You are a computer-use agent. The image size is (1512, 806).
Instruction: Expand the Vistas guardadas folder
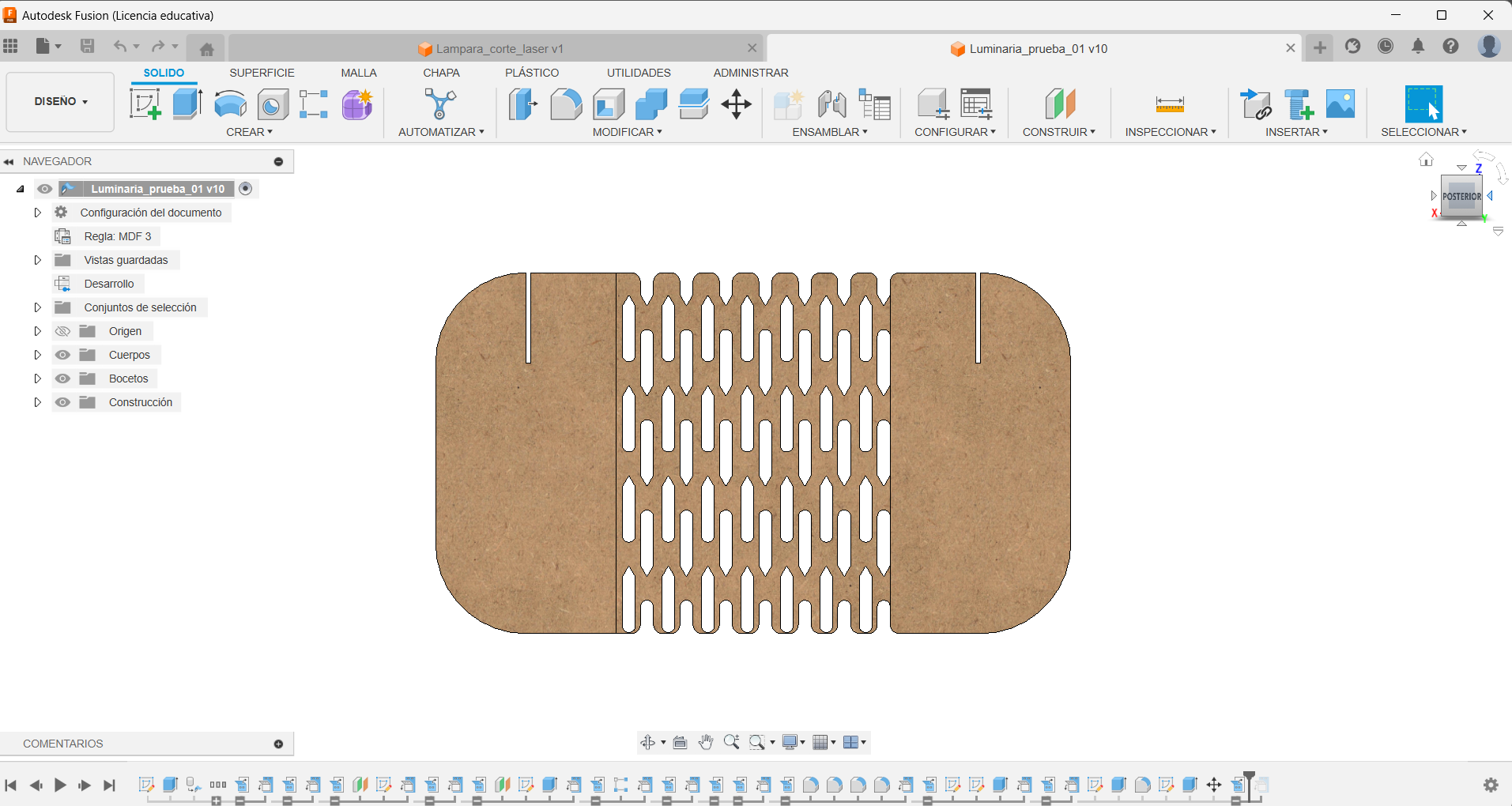pos(37,260)
